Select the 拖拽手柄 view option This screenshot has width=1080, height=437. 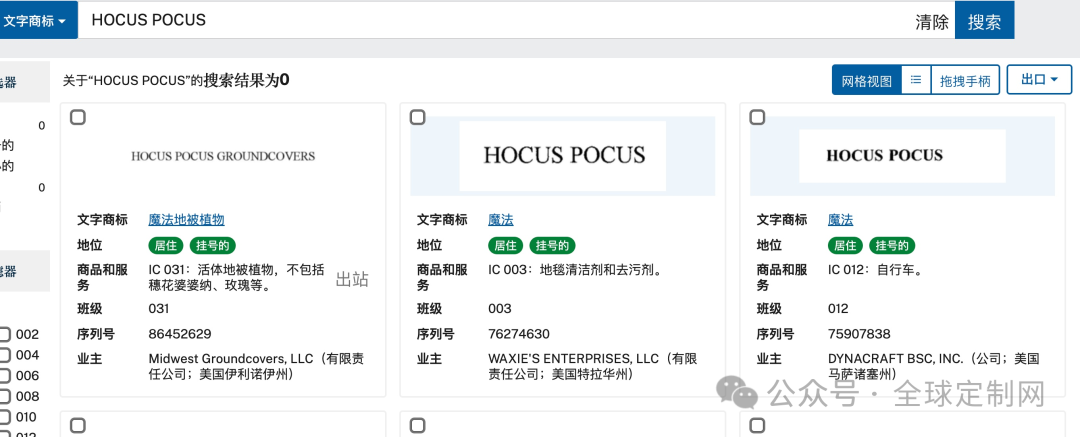[965, 81]
